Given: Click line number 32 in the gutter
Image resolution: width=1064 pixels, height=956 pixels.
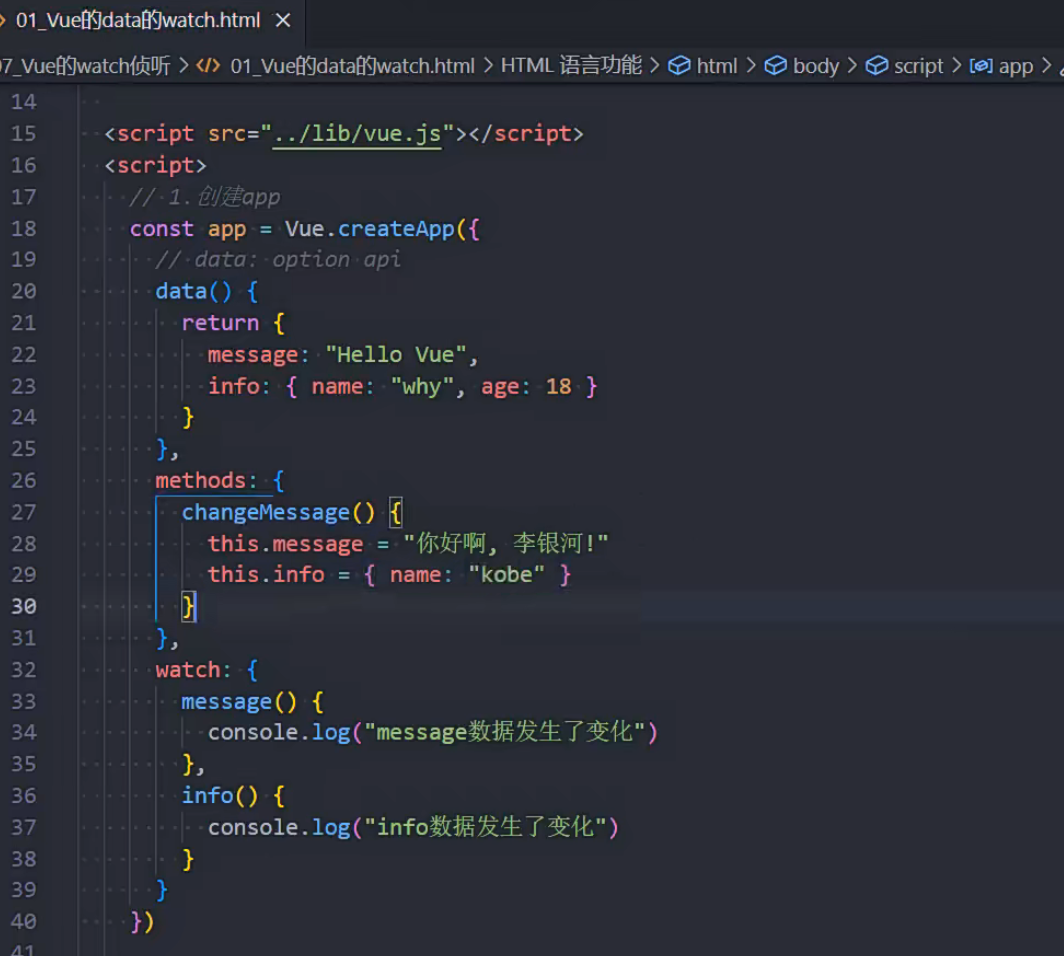Looking at the screenshot, I should pyautogui.click(x=24, y=670).
